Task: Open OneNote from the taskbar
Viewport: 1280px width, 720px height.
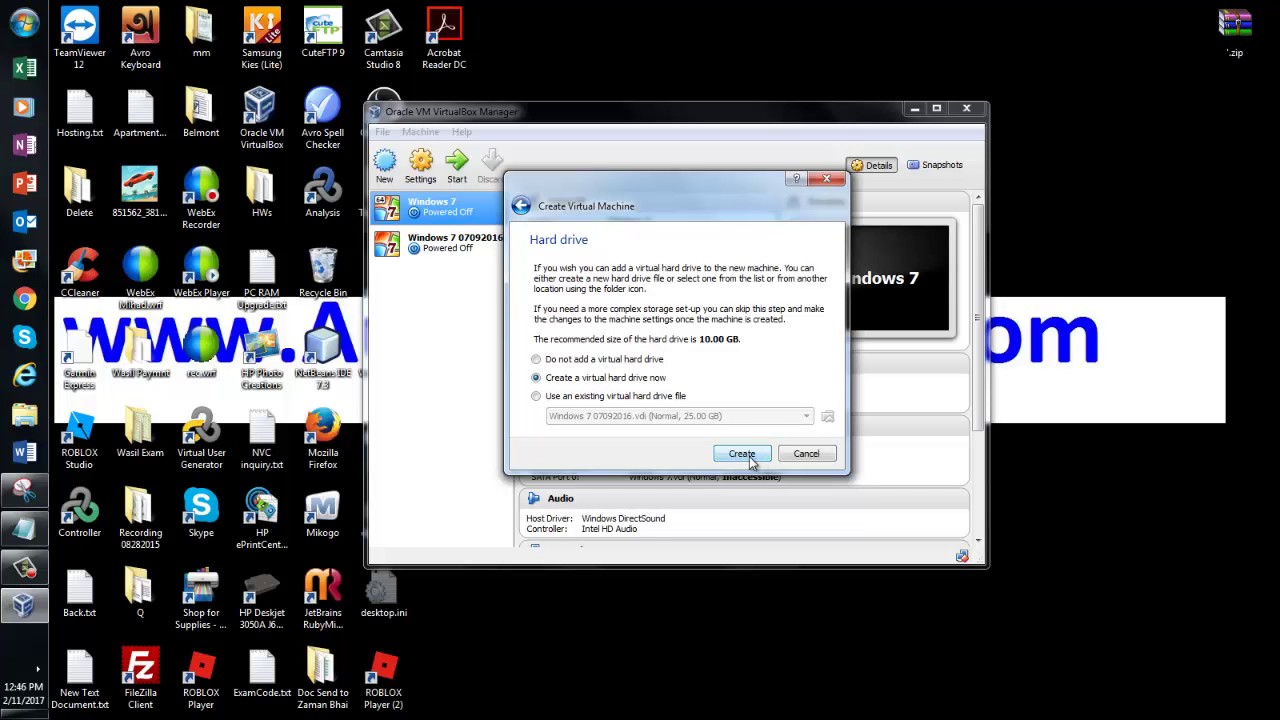Action: tap(24, 145)
